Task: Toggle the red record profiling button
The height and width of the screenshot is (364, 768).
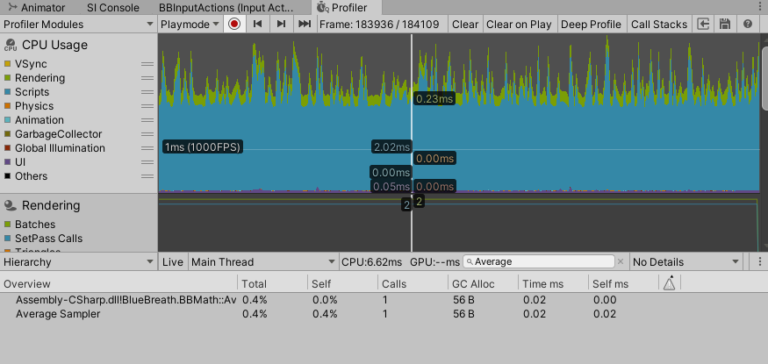Action: pos(234,24)
